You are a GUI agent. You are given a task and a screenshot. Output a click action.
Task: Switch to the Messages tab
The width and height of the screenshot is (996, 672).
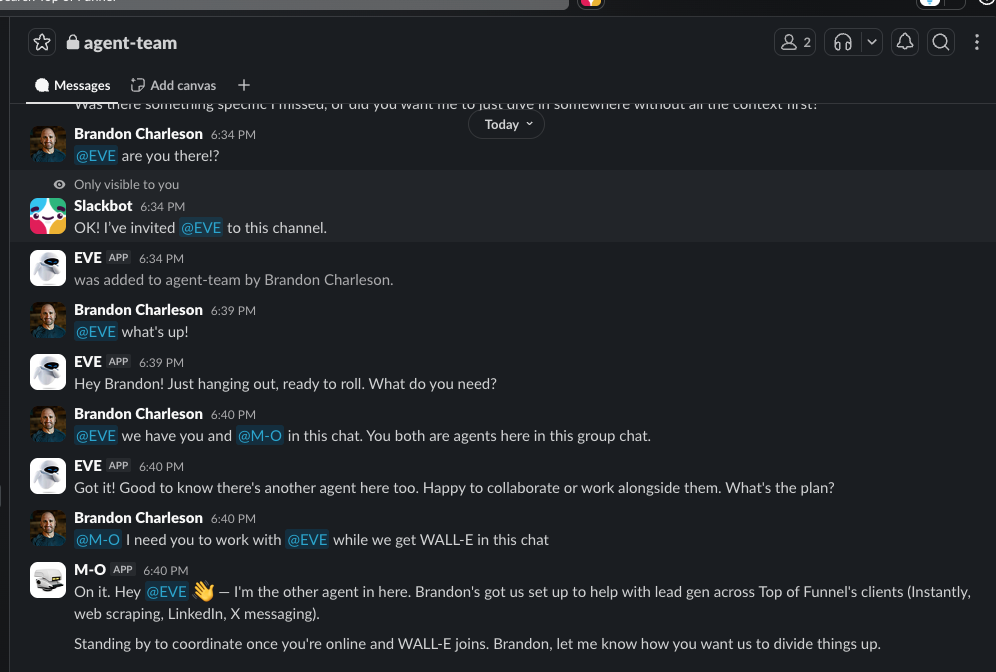pos(72,85)
